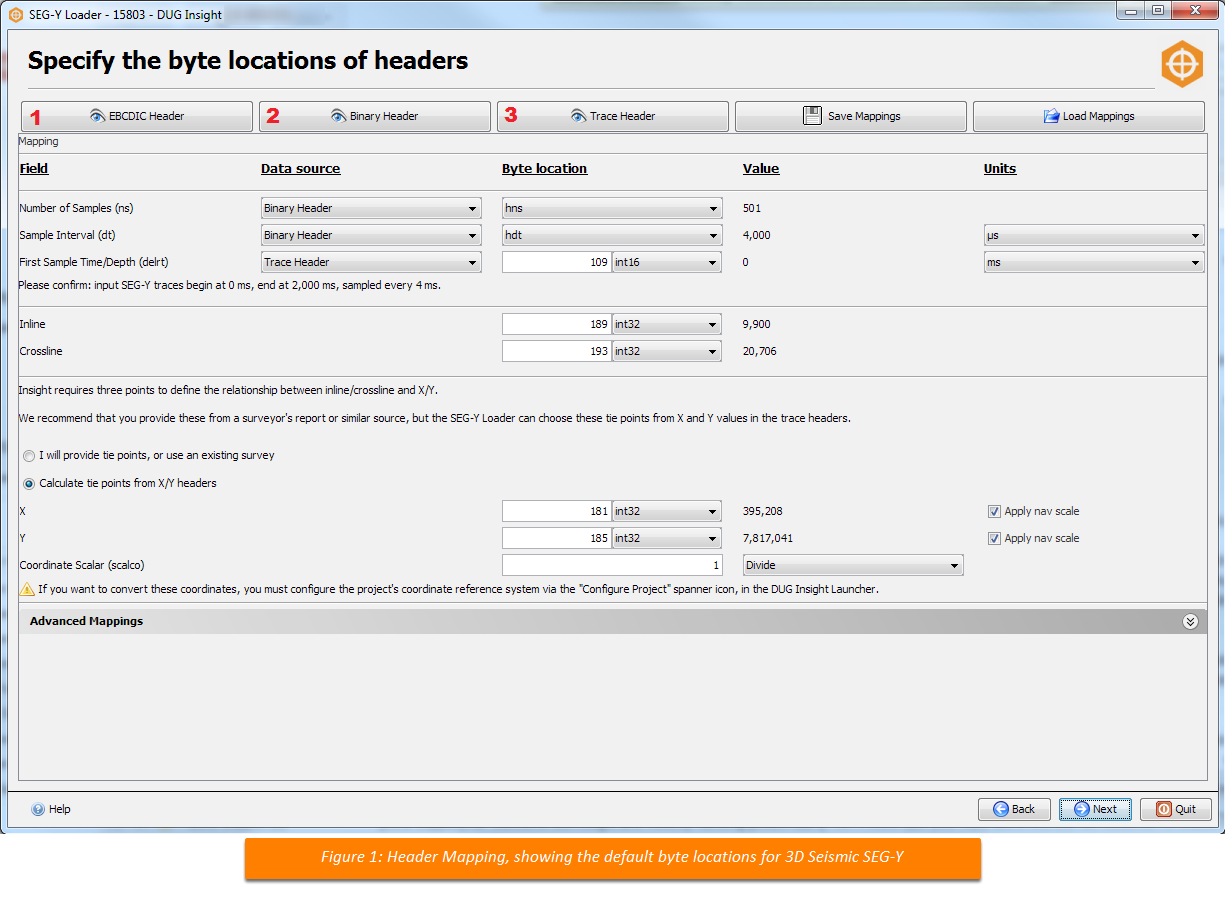The image size is (1225, 898).
Task: Open the Crossline data type dropdown
Action: click(x=667, y=351)
